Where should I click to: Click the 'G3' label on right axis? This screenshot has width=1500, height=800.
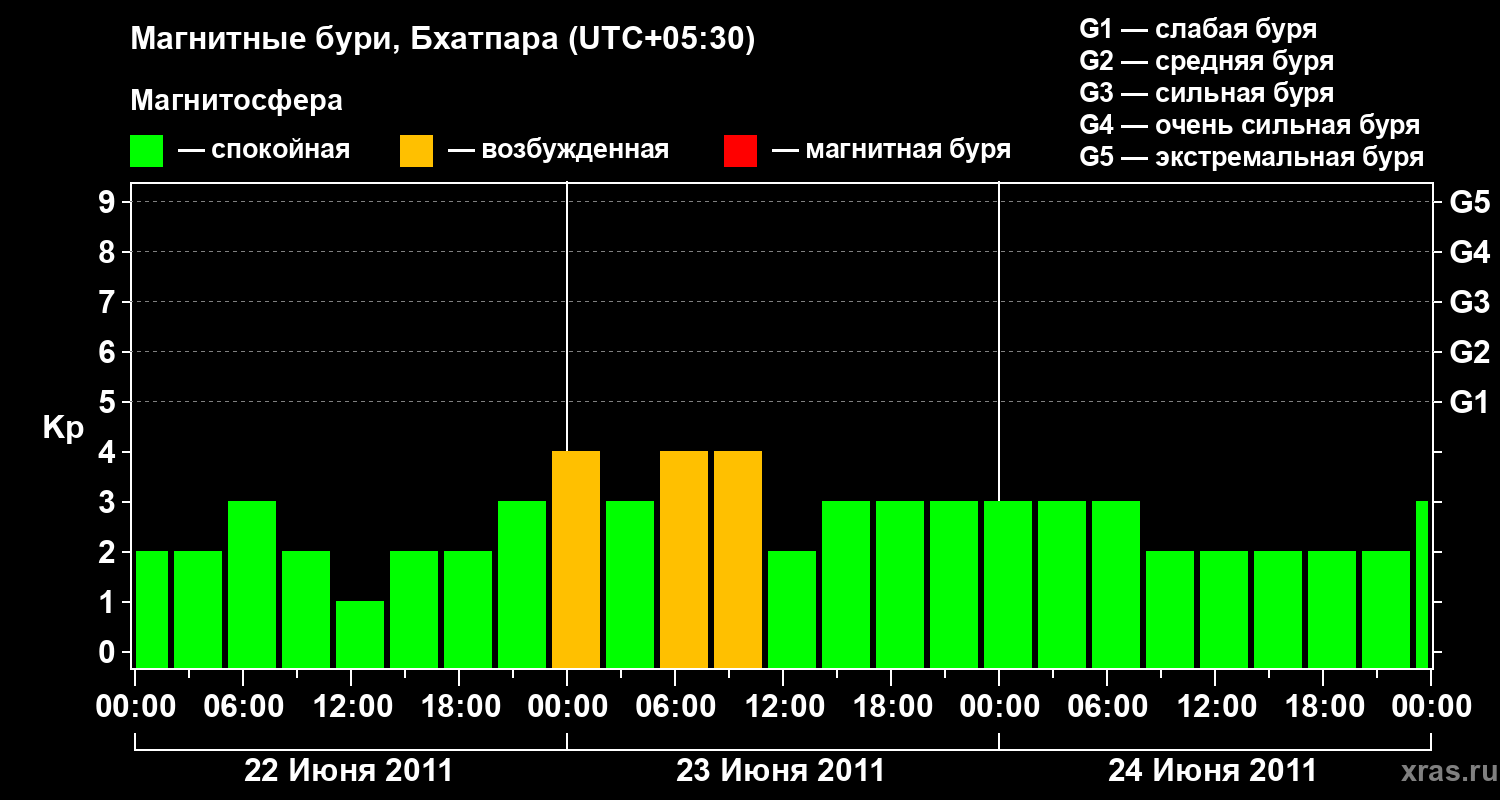(1469, 302)
